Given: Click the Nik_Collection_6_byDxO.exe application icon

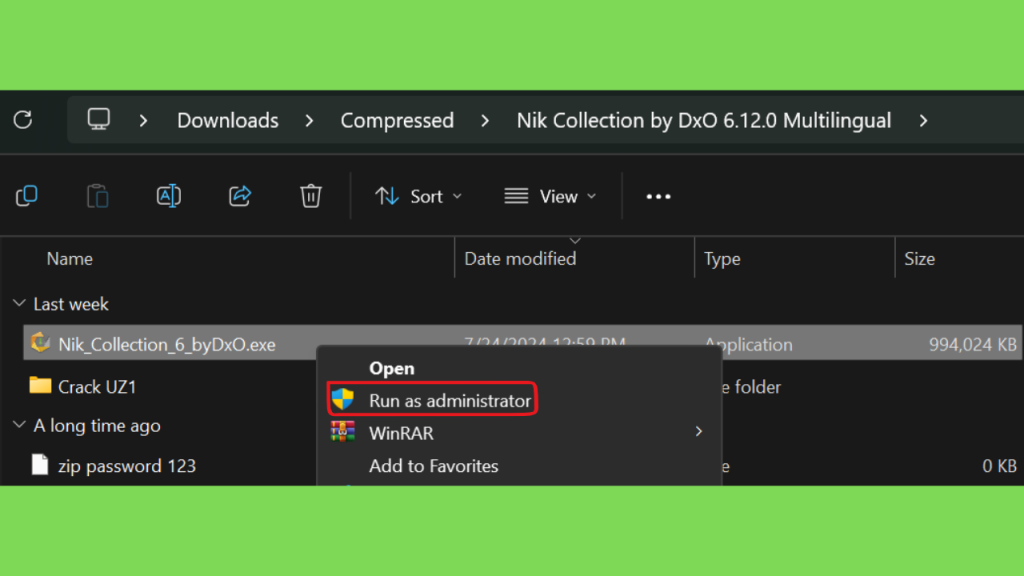Looking at the screenshot, I should pos(40,343).
